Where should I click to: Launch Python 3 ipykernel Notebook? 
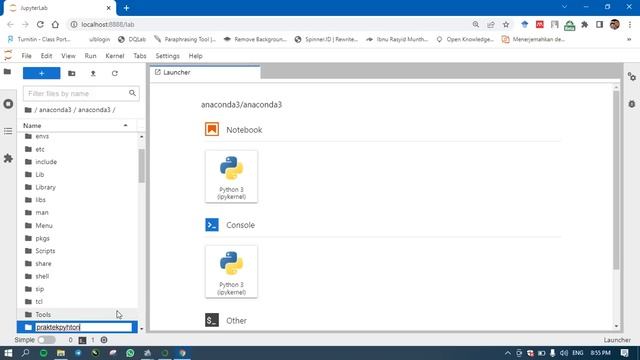coord(231,176)
